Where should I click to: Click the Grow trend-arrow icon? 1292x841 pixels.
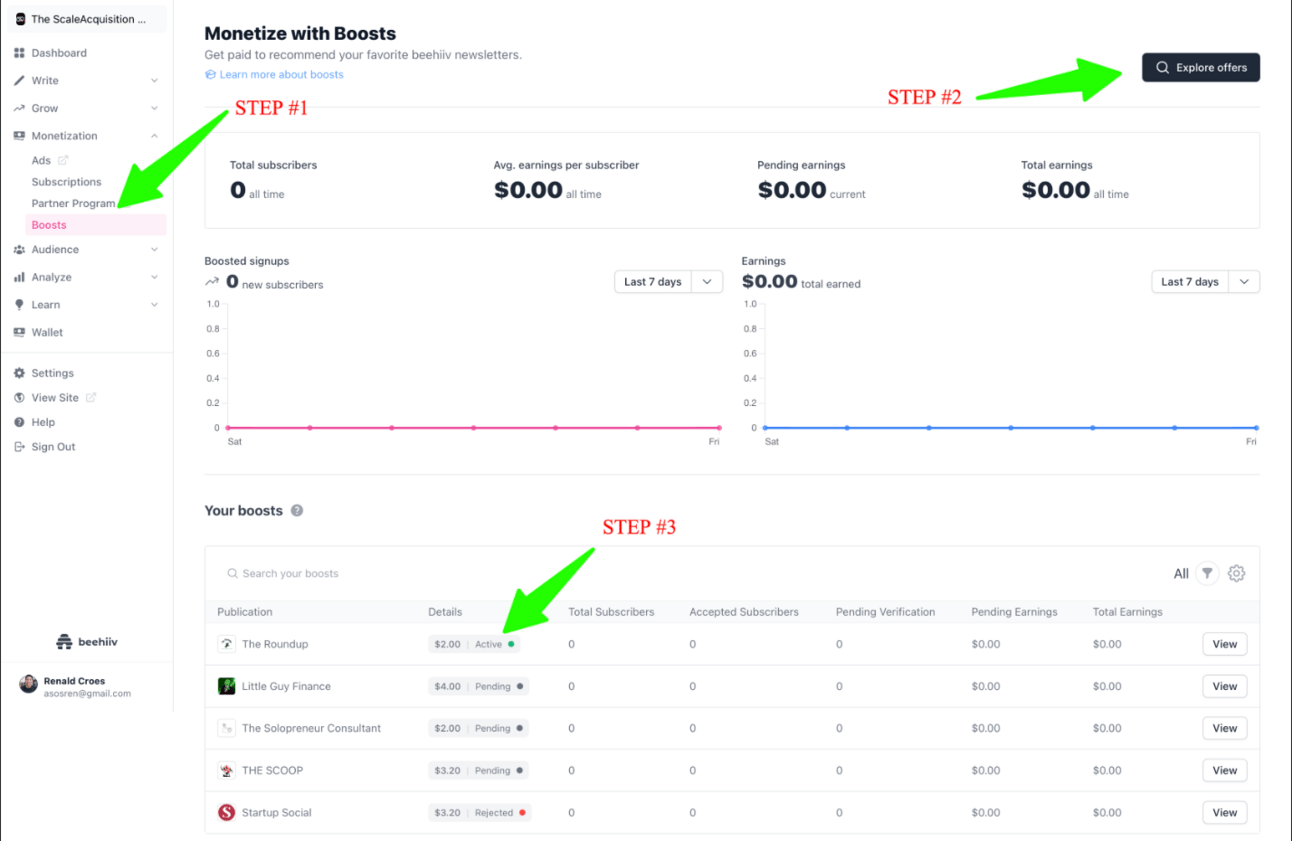pos(19,108)
